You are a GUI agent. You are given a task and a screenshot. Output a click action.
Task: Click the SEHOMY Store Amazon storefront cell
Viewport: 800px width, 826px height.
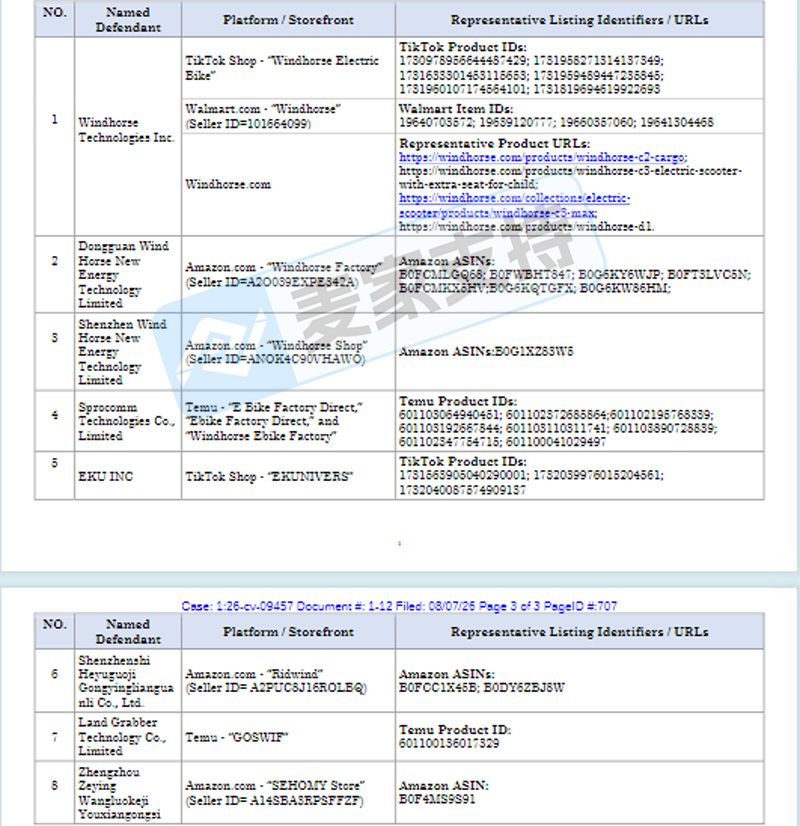tap(288, 792)
